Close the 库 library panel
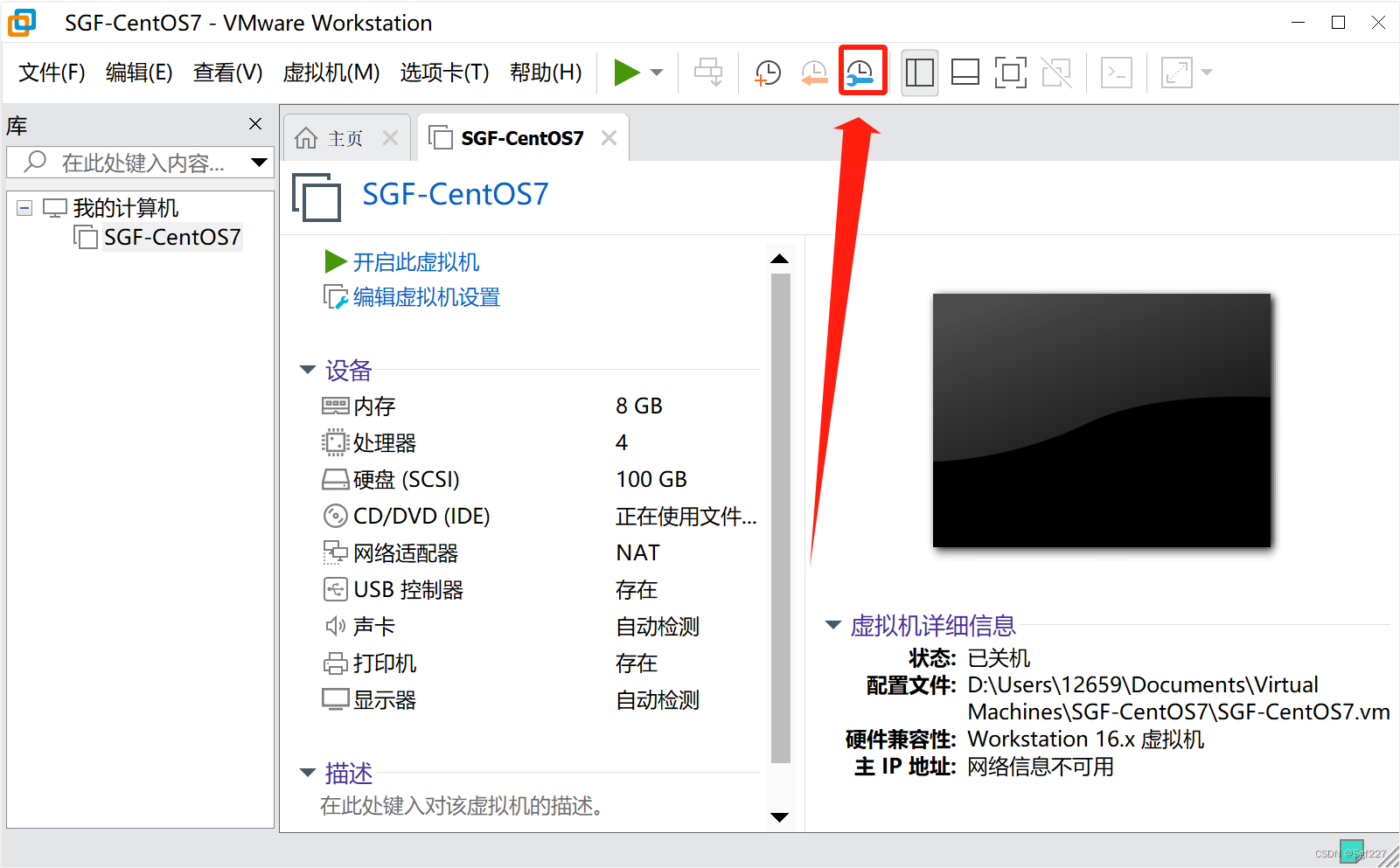Viewport: 1400px width, 868px height. pyautogui.click(x=255, y=124)
